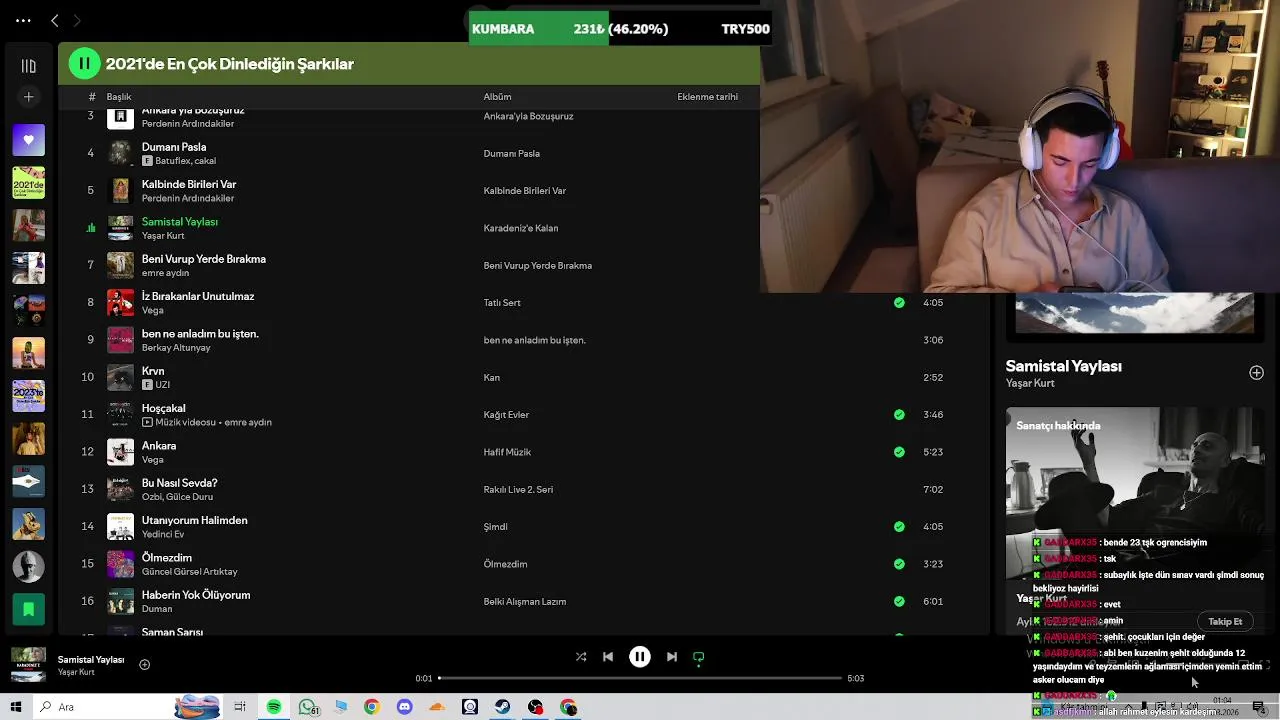
Task: Toggle saved checkmark for Utanıyorum Halimden
Action: point(899,527)
